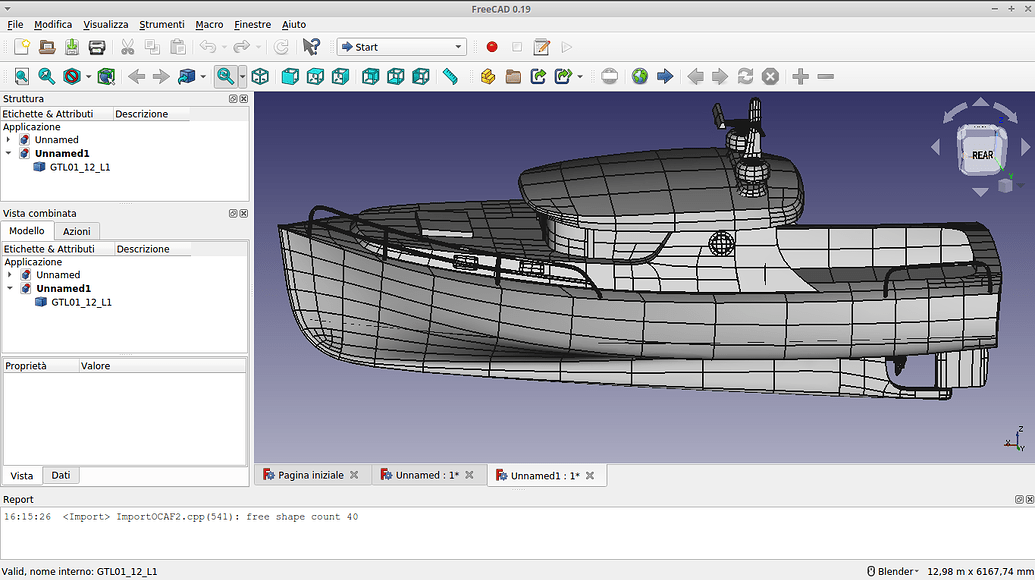Activate the What's This help cursor
The width and height of the screenshot is (1035, 580).
[x=311, y=47]
